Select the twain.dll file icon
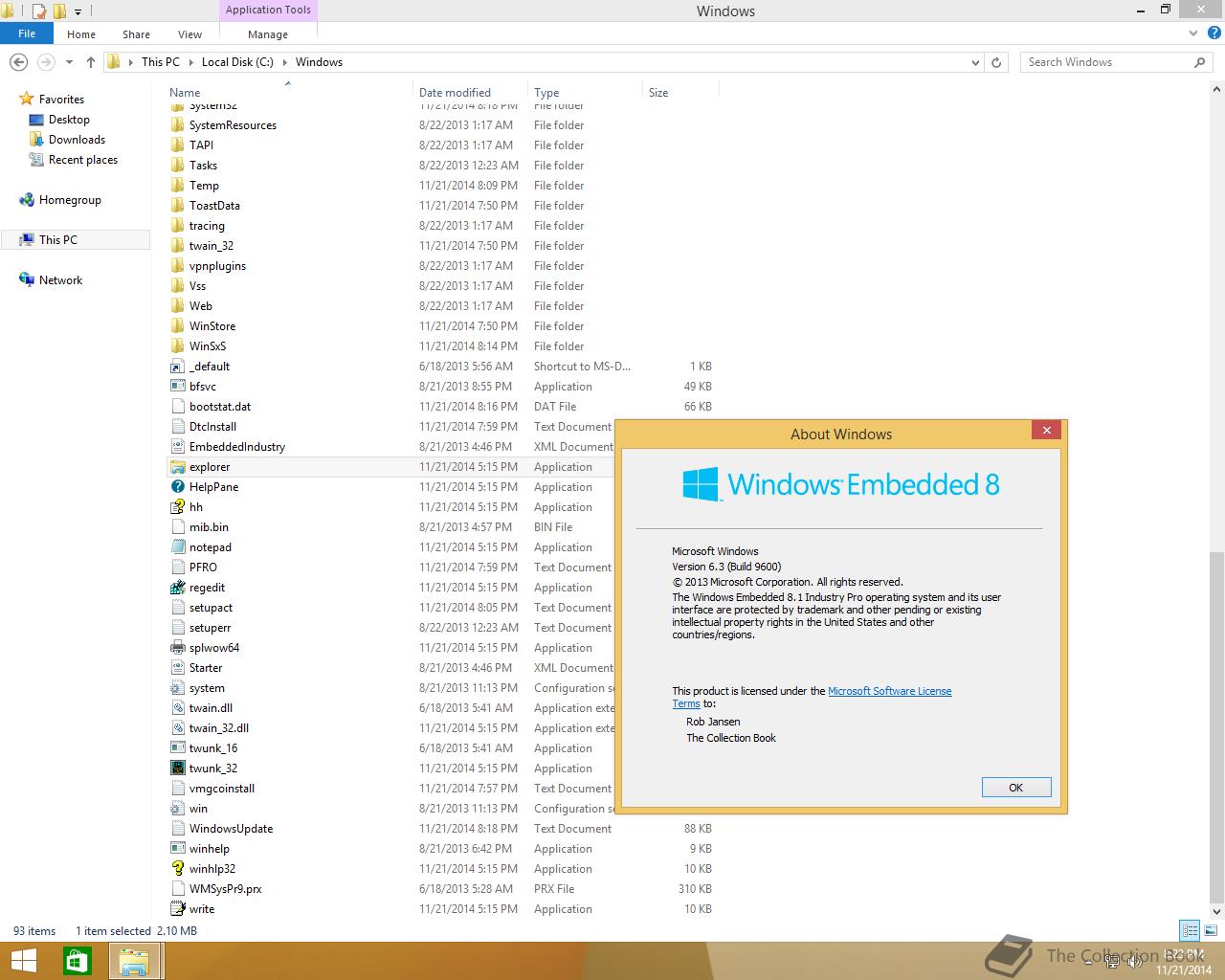 [177, 708]
